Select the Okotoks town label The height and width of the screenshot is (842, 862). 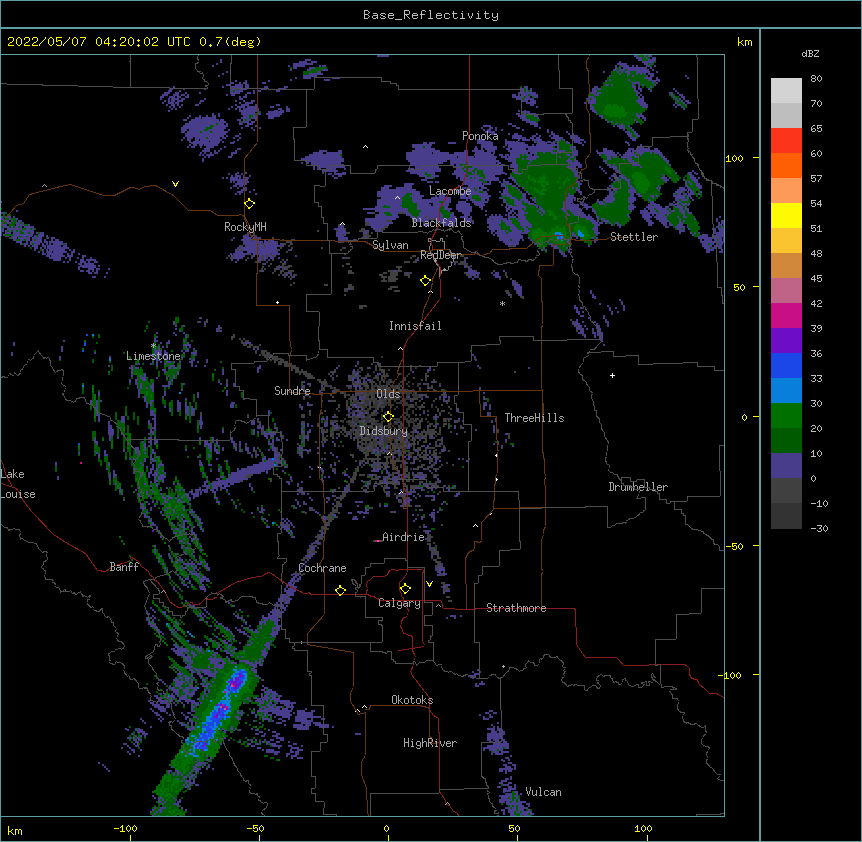pyautogui.click(x=412, y=700)
